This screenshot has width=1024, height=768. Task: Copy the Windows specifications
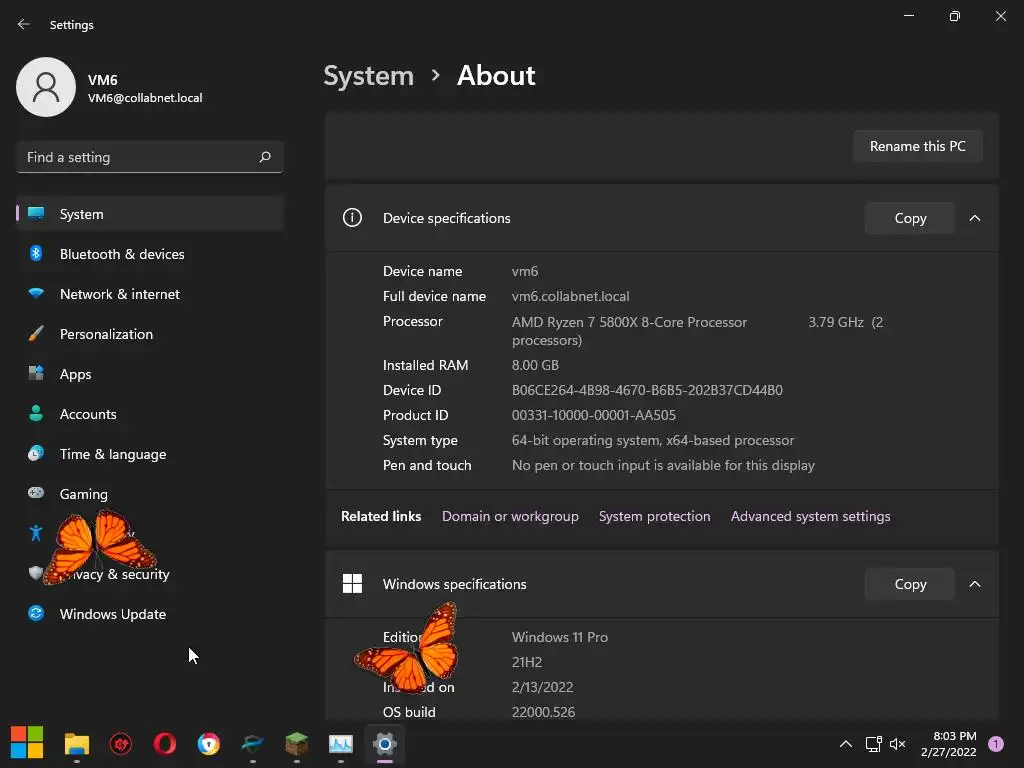point(910,584)
